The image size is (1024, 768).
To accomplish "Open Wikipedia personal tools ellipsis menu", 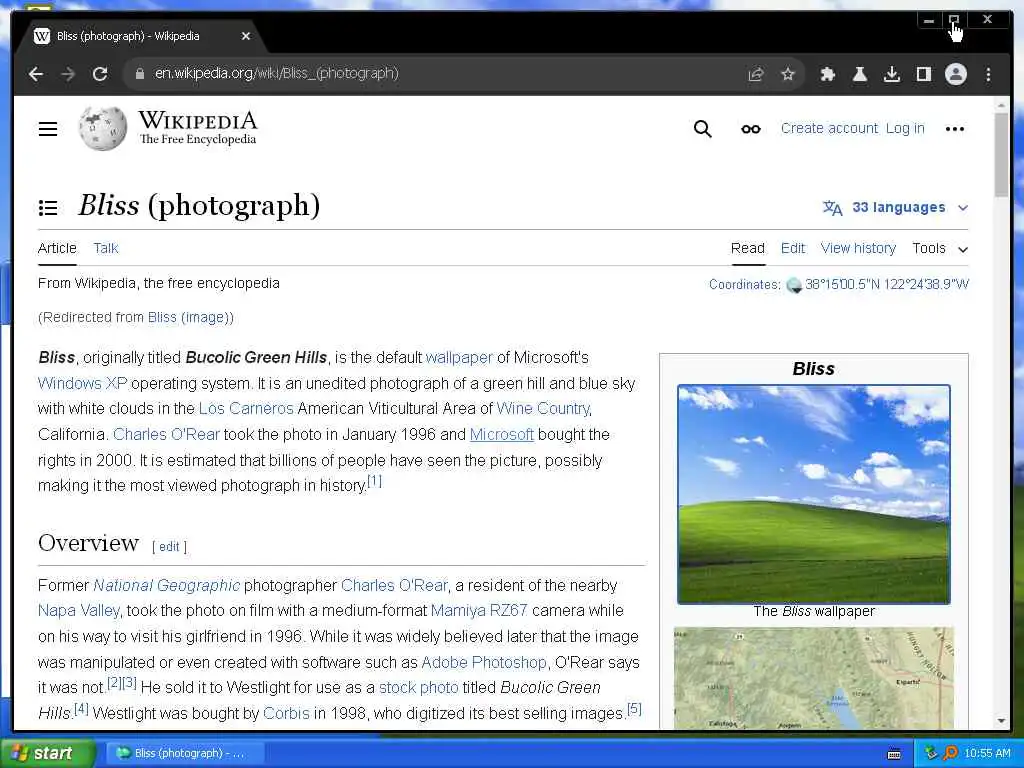I will coord(955,129).
